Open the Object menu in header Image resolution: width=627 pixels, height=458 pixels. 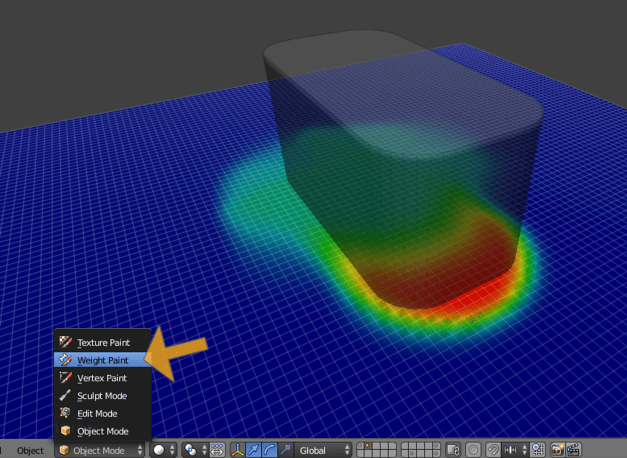tap(30, 450)
